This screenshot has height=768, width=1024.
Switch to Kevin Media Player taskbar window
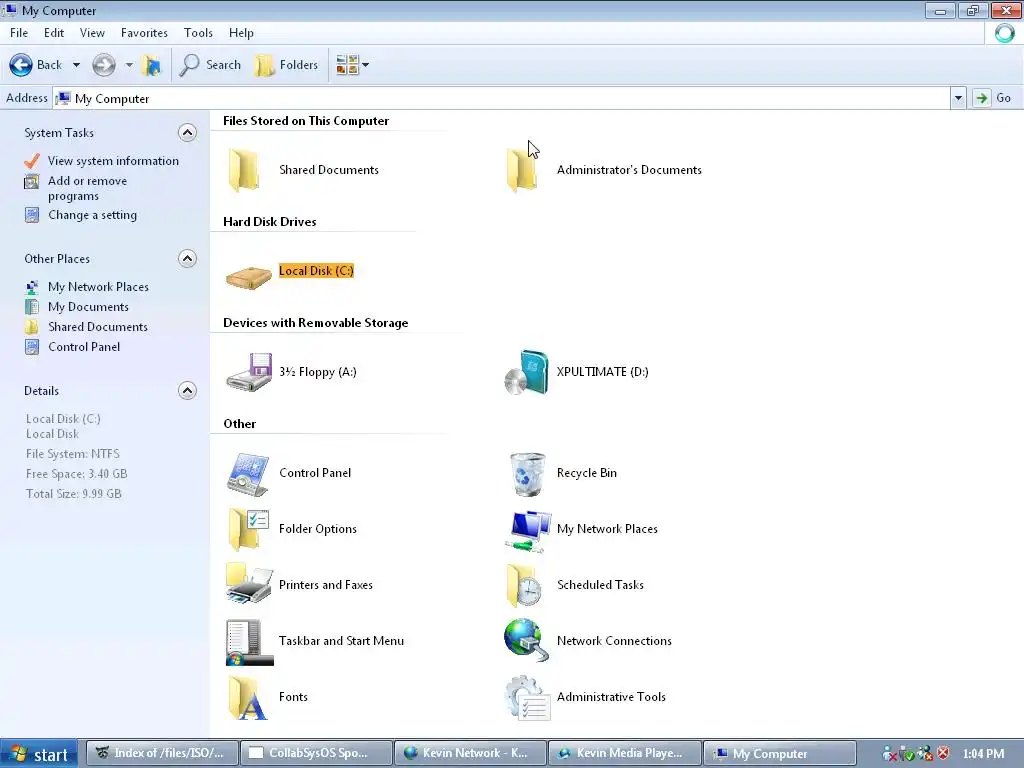click(x=625, y=754)
